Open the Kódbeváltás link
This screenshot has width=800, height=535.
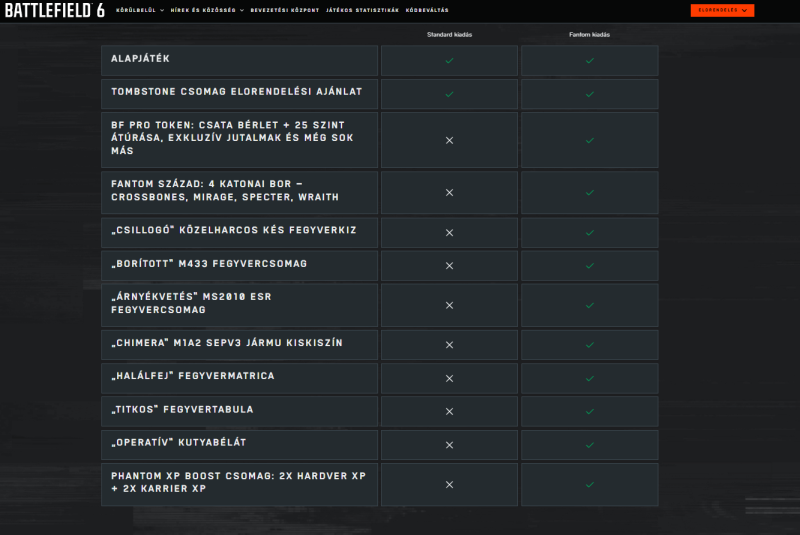pyautogui.click(x=427, y=10)
